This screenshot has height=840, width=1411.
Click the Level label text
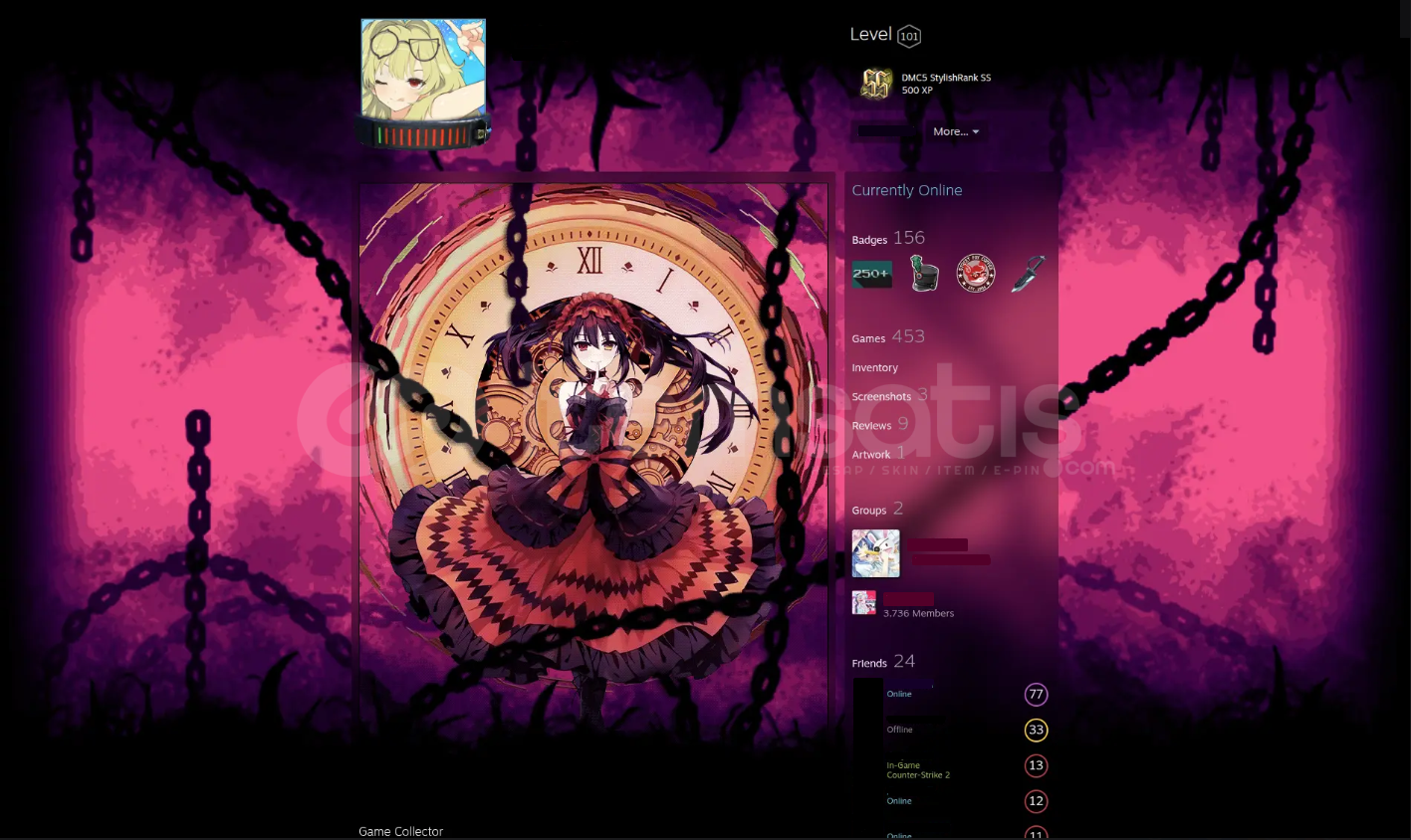click(870, 35)
